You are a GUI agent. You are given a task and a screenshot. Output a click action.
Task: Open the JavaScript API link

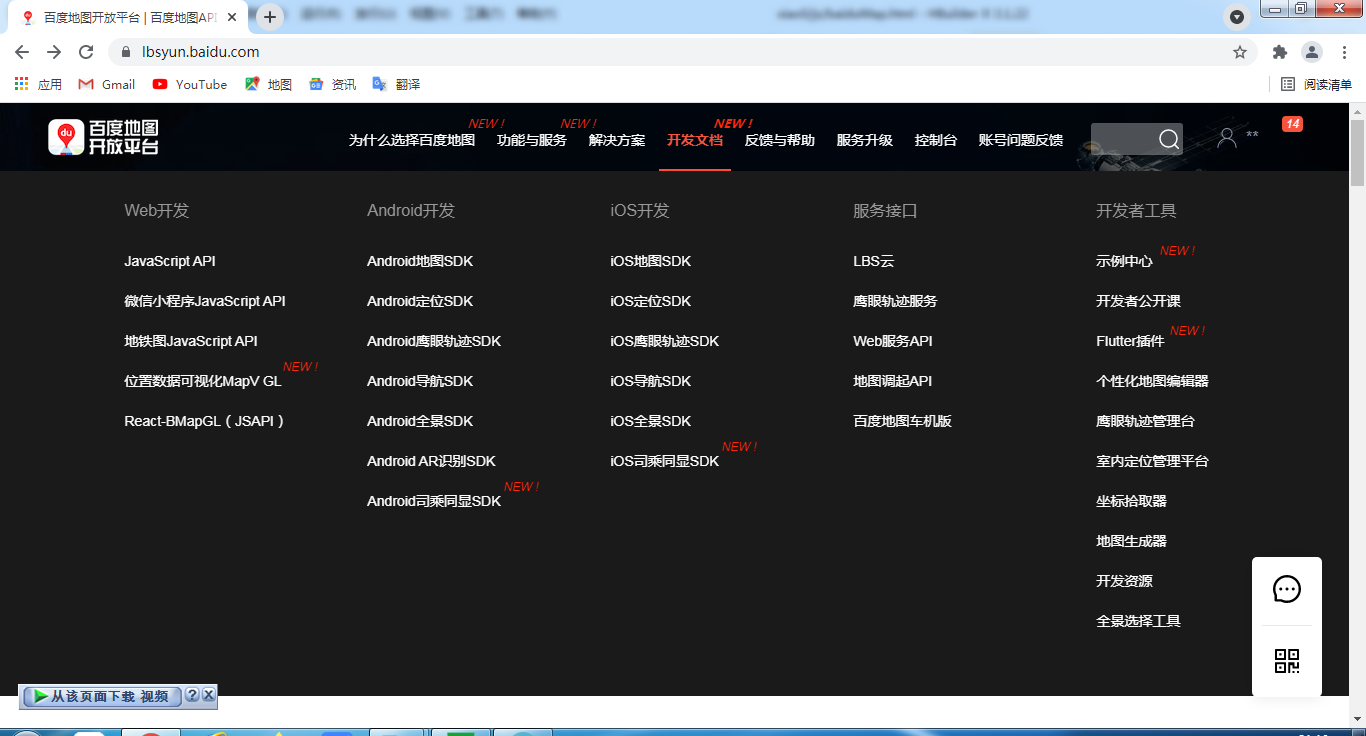[170, 261]
